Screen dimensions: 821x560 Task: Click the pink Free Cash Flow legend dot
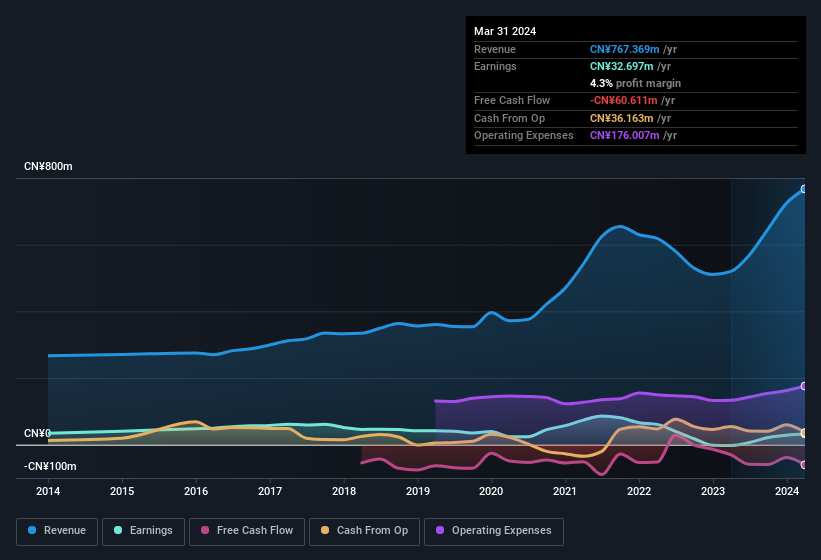click(x=205, y=530)
